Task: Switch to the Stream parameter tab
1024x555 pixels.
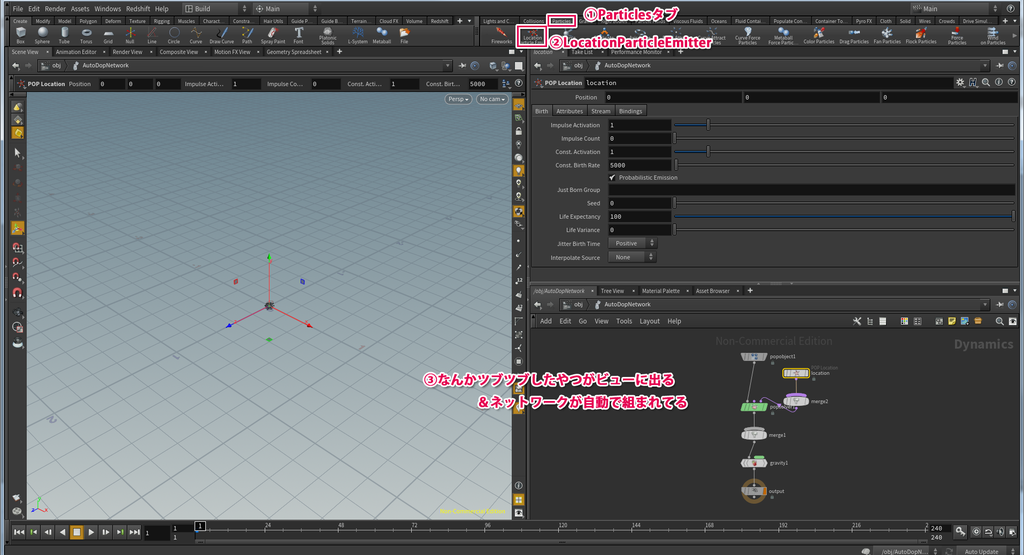Action: (x=601, y=111)
